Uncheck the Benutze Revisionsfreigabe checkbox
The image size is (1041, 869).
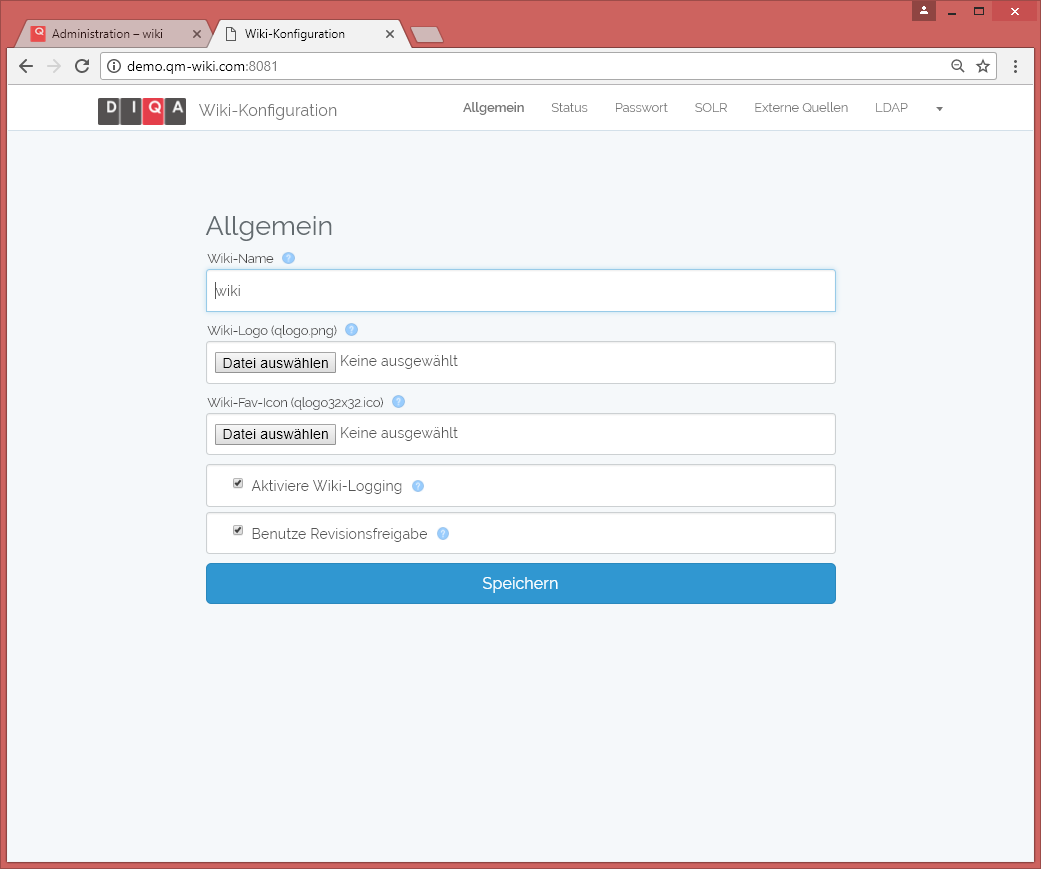point(238,531)
